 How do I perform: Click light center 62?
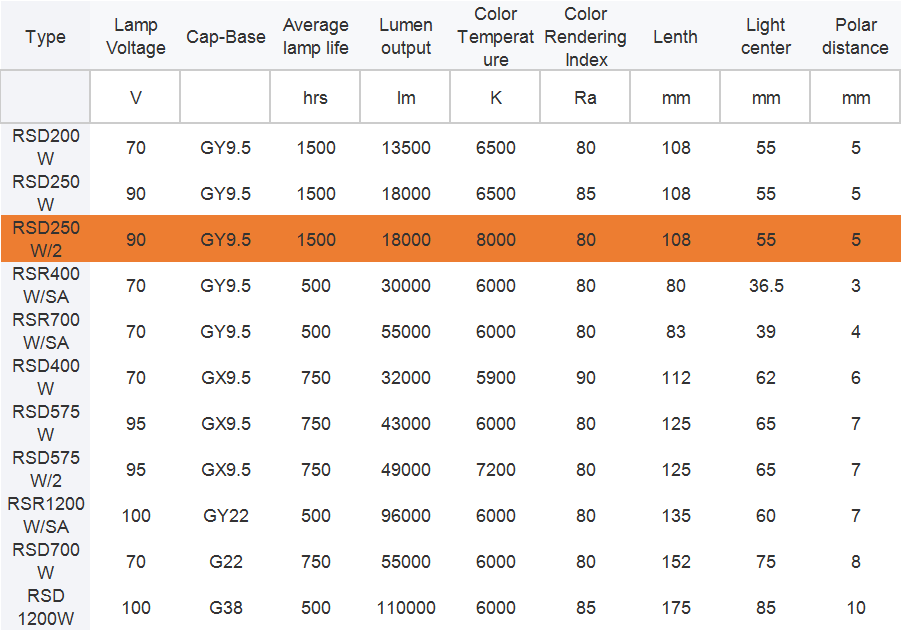(x=766, y=378)
